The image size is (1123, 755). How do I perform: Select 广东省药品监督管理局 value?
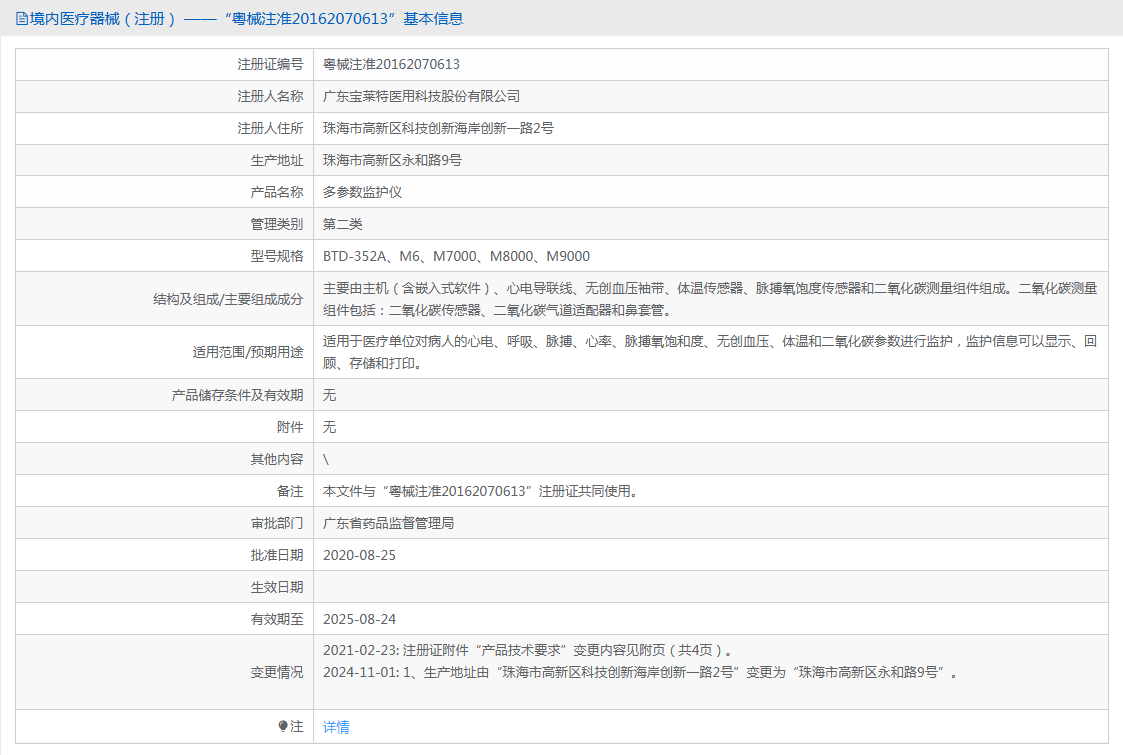[x=388, y=524]
